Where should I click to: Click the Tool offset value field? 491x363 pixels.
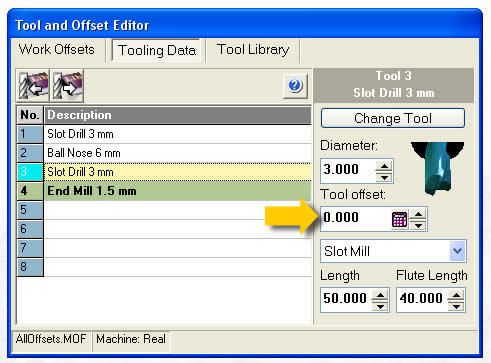point(355,219)
